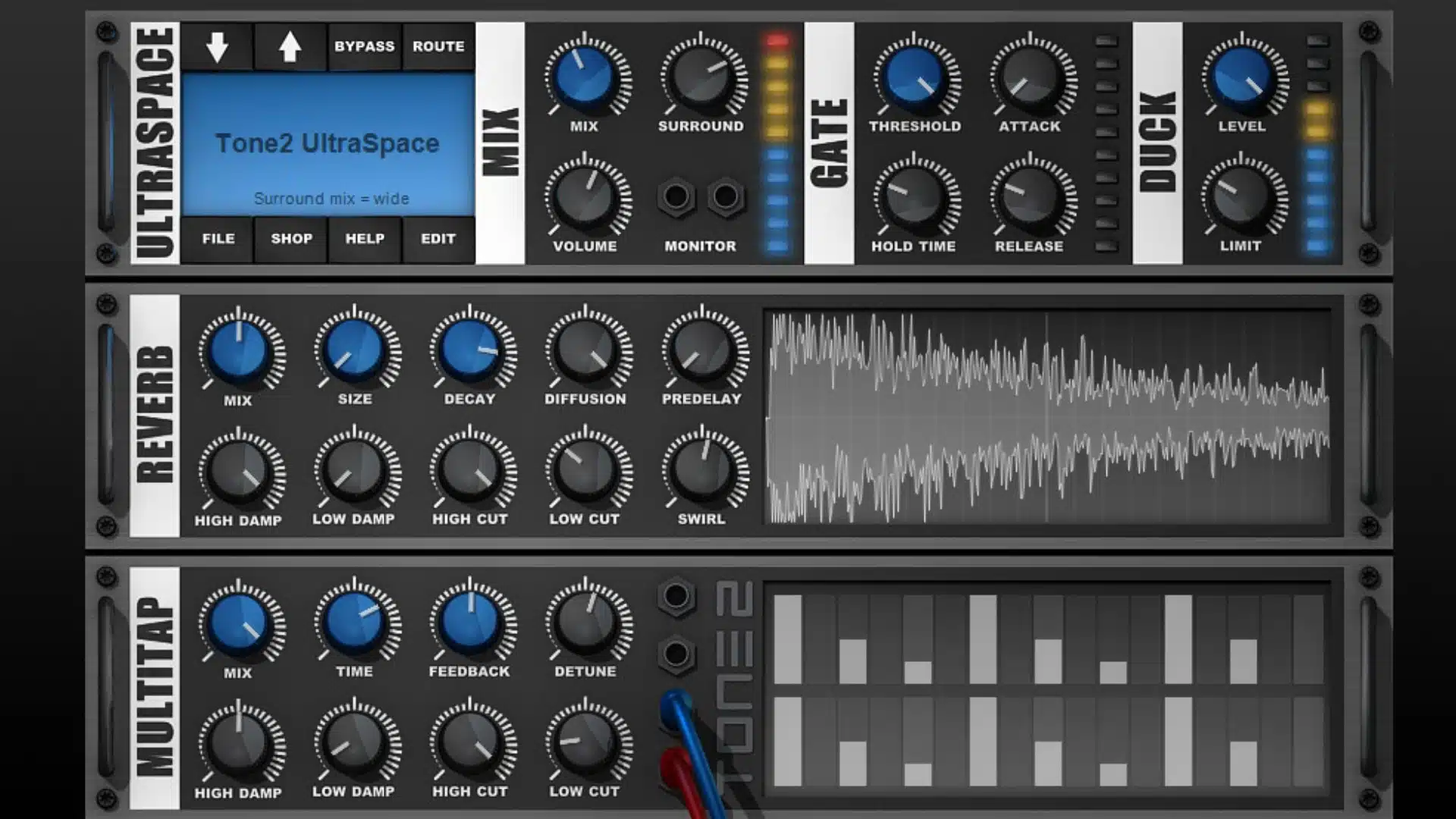
Task: Click the Gate RELEASE knob
Action: [1031, 196]
